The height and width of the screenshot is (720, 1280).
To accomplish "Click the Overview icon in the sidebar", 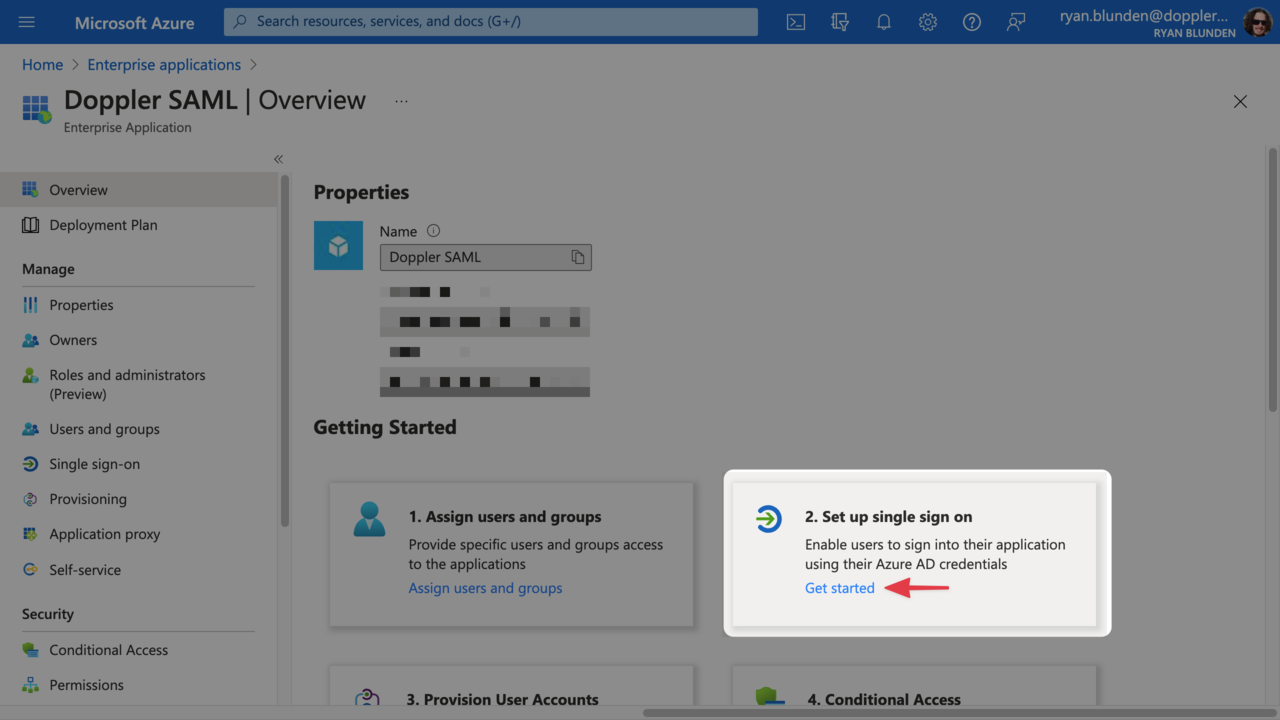I will [30, 190].
